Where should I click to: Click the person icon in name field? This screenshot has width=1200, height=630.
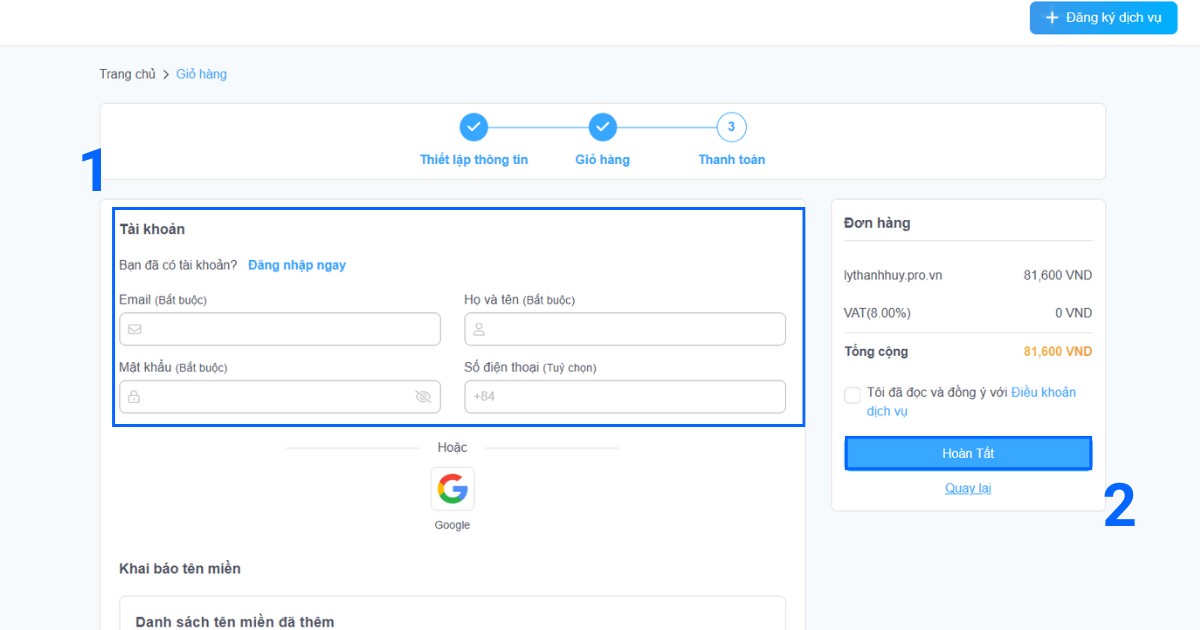point(479,329)
